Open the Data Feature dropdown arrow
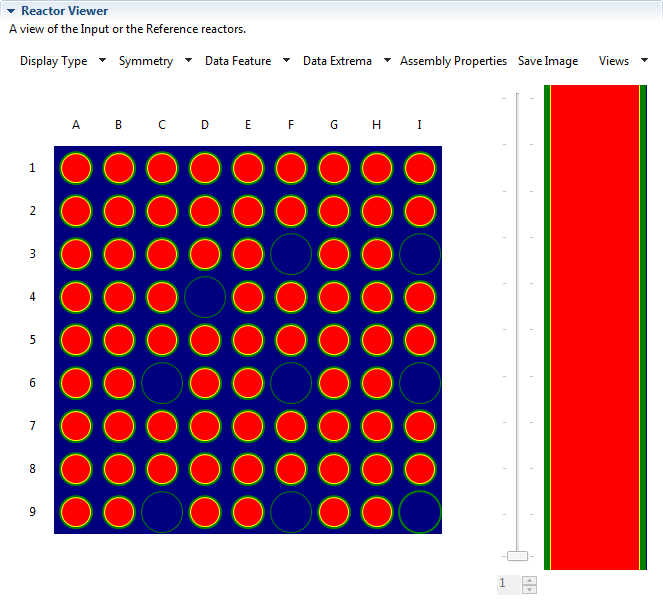Image resolution: width=663 pixels, height=605 pixels. tap(286, 60)
